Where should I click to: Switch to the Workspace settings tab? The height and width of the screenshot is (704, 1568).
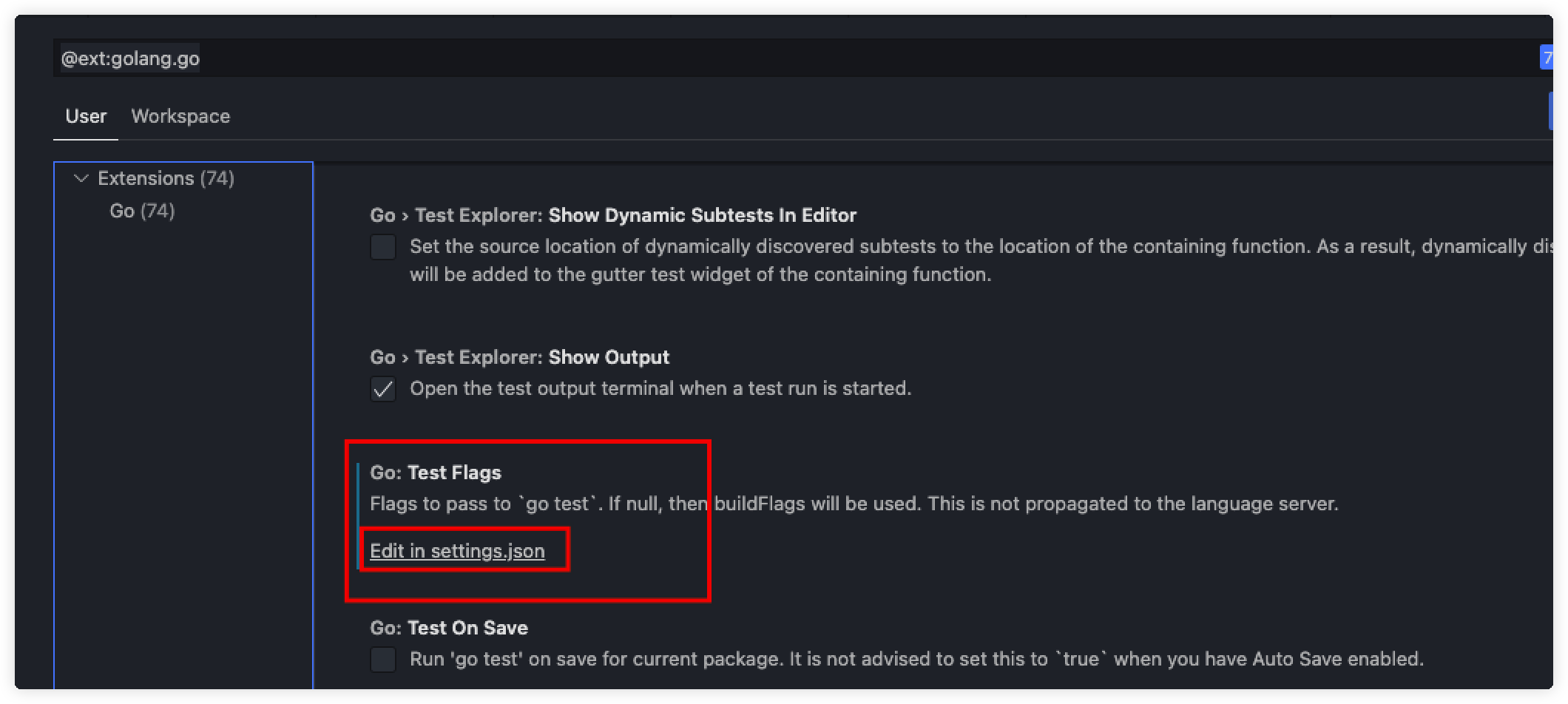(x=180, y=116)
